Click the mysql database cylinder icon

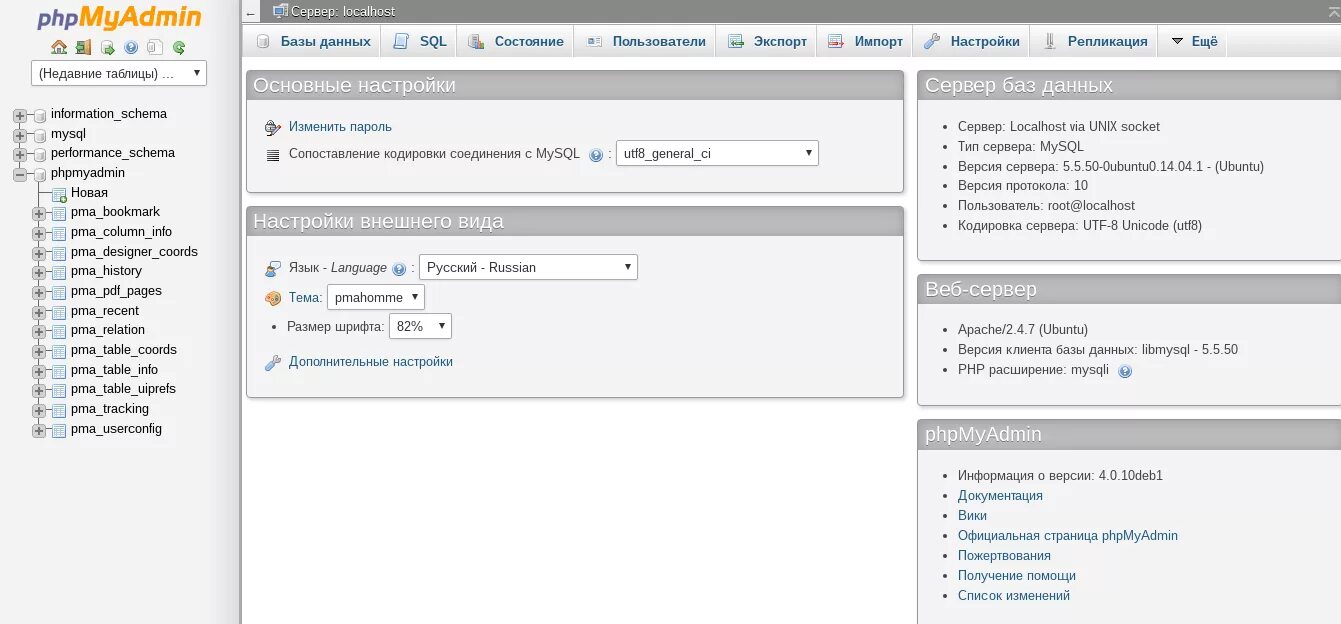click(40, 135)
